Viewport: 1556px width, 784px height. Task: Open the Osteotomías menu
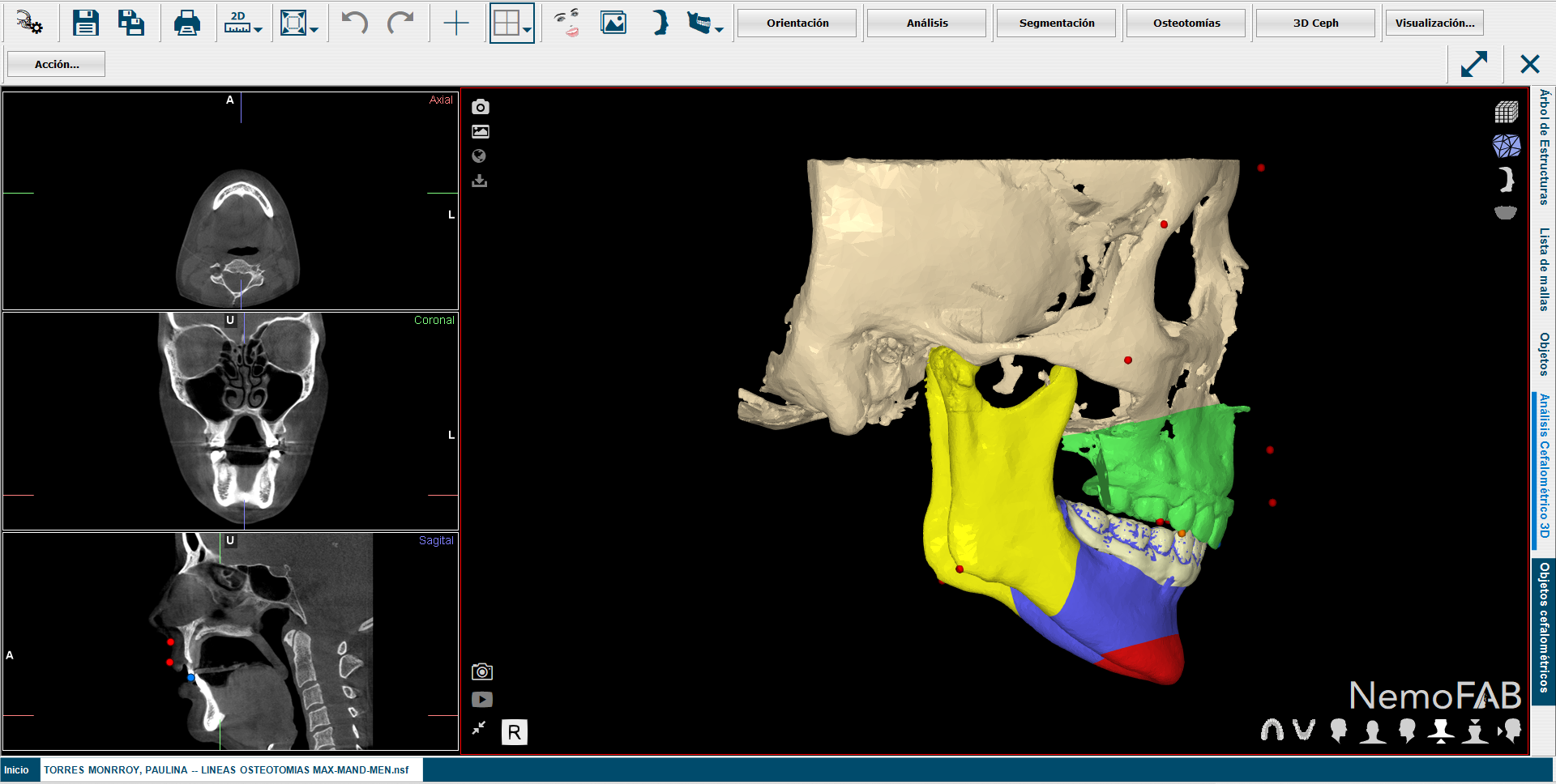[1186, 23]
